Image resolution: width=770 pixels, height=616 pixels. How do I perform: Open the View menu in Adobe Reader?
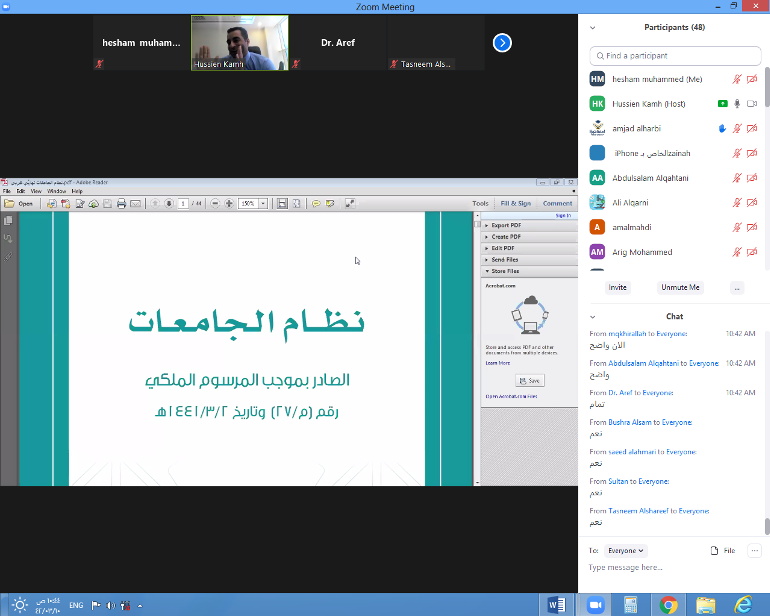coord(35,190)
